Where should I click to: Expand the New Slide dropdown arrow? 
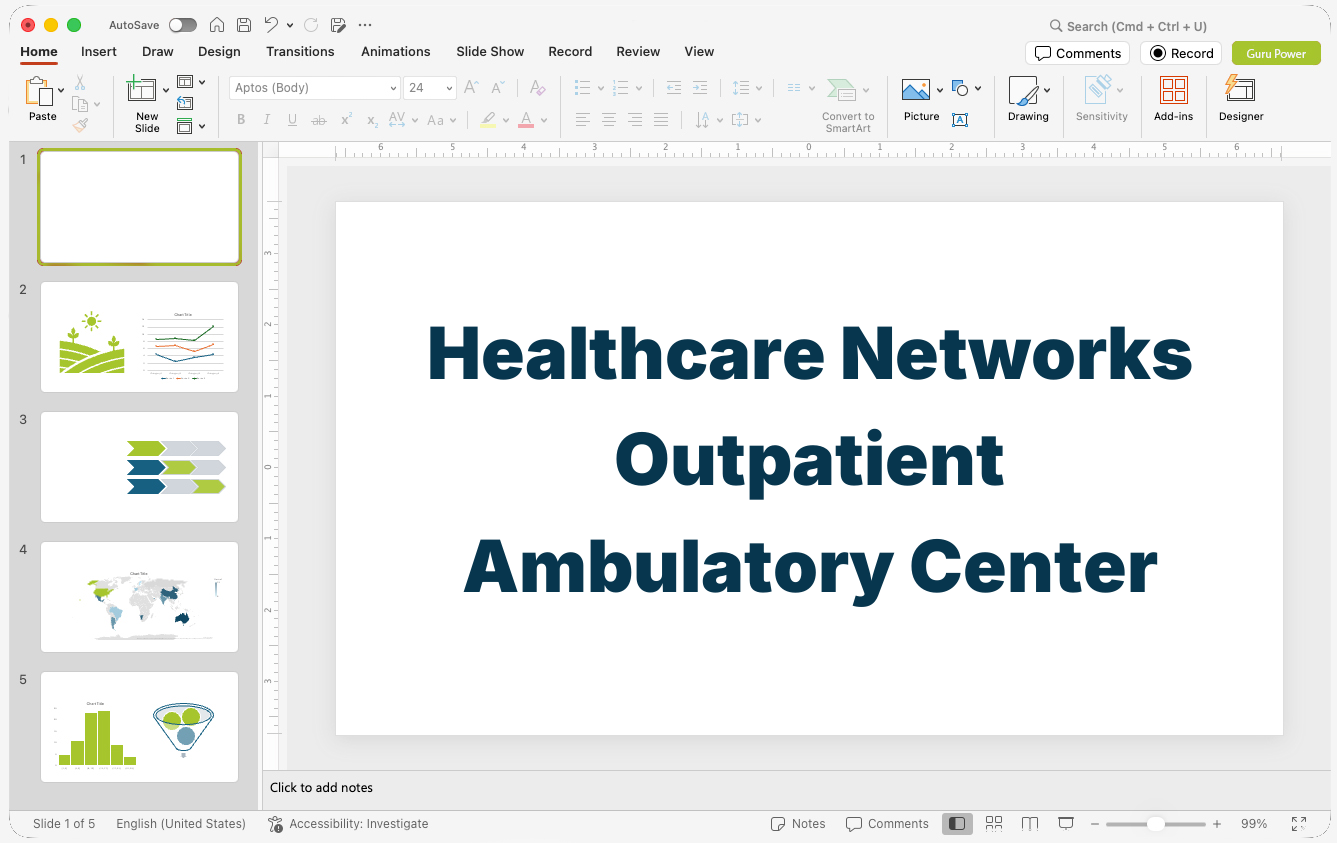click(166, 91)
